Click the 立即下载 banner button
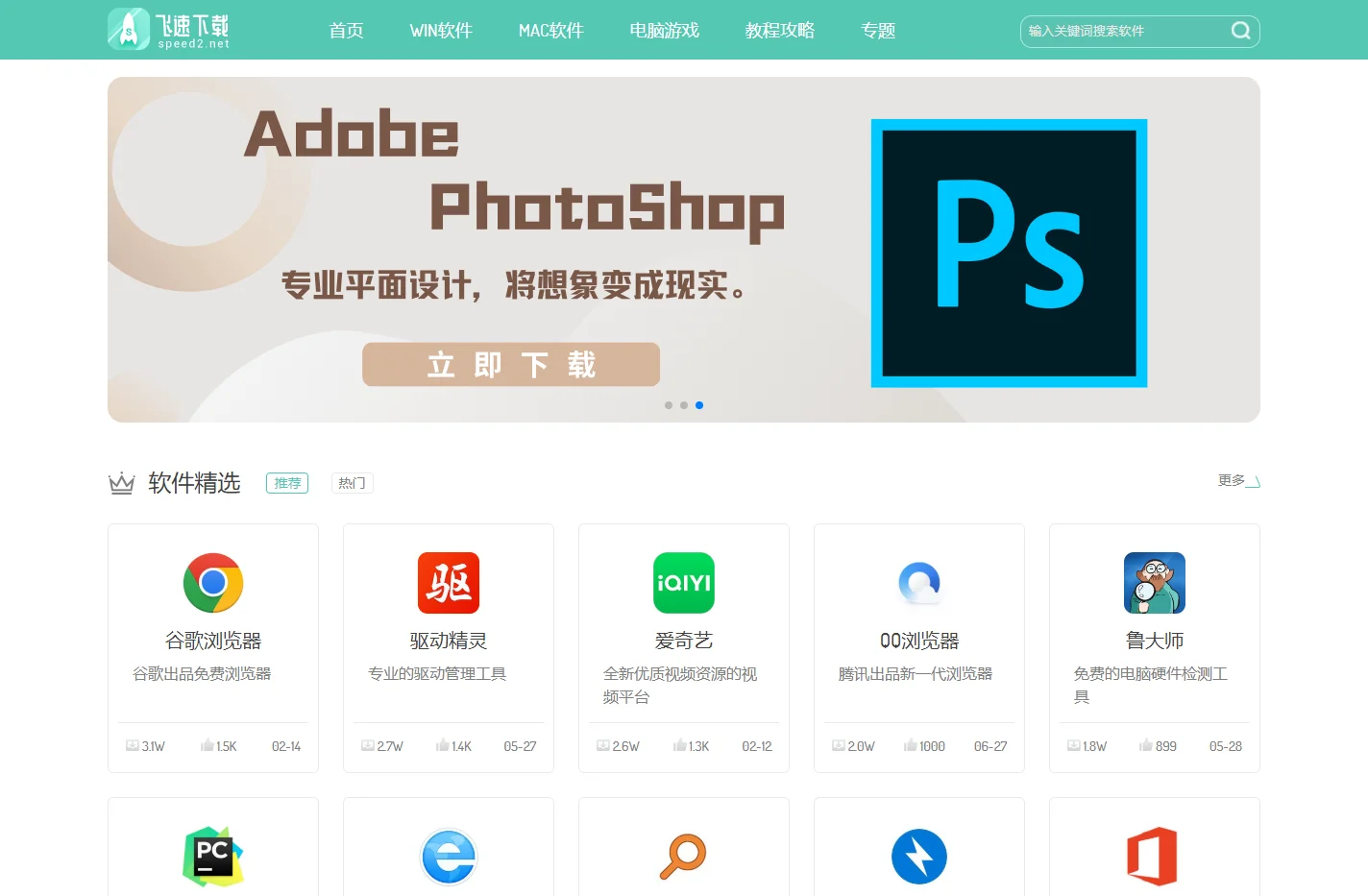This screenshot has width=1368, height=896. [511, 365]
